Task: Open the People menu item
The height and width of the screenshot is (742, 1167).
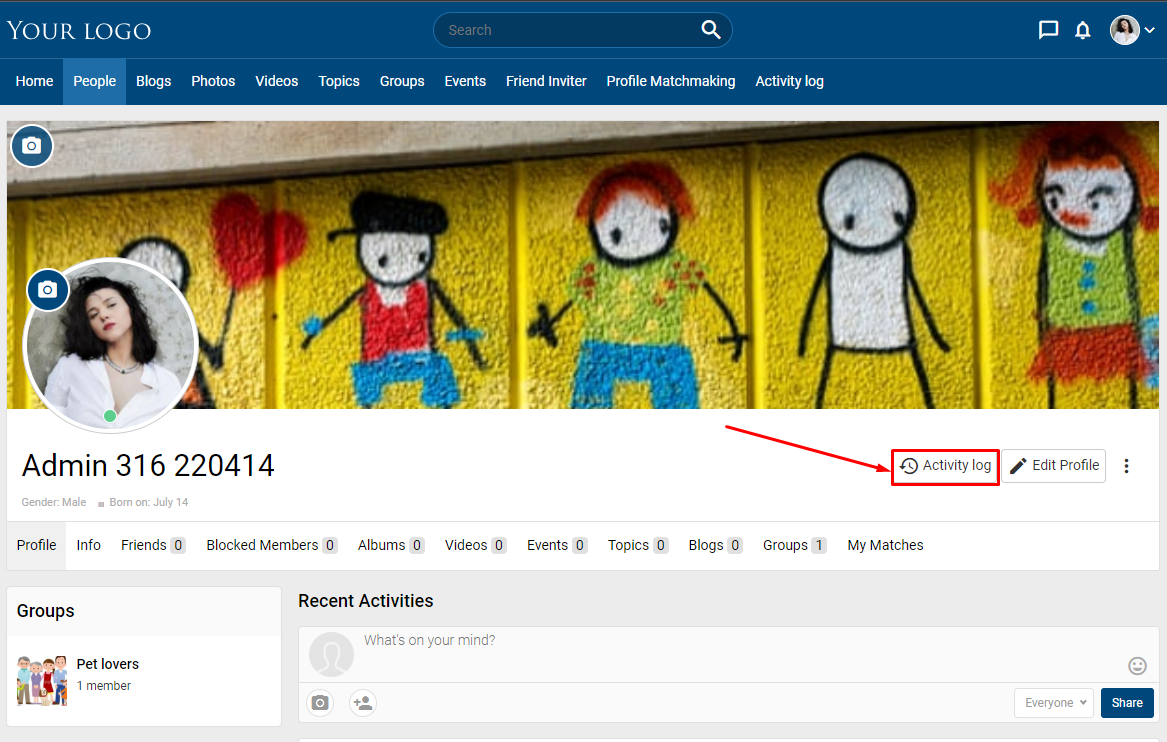Action: tap(95, 81)
